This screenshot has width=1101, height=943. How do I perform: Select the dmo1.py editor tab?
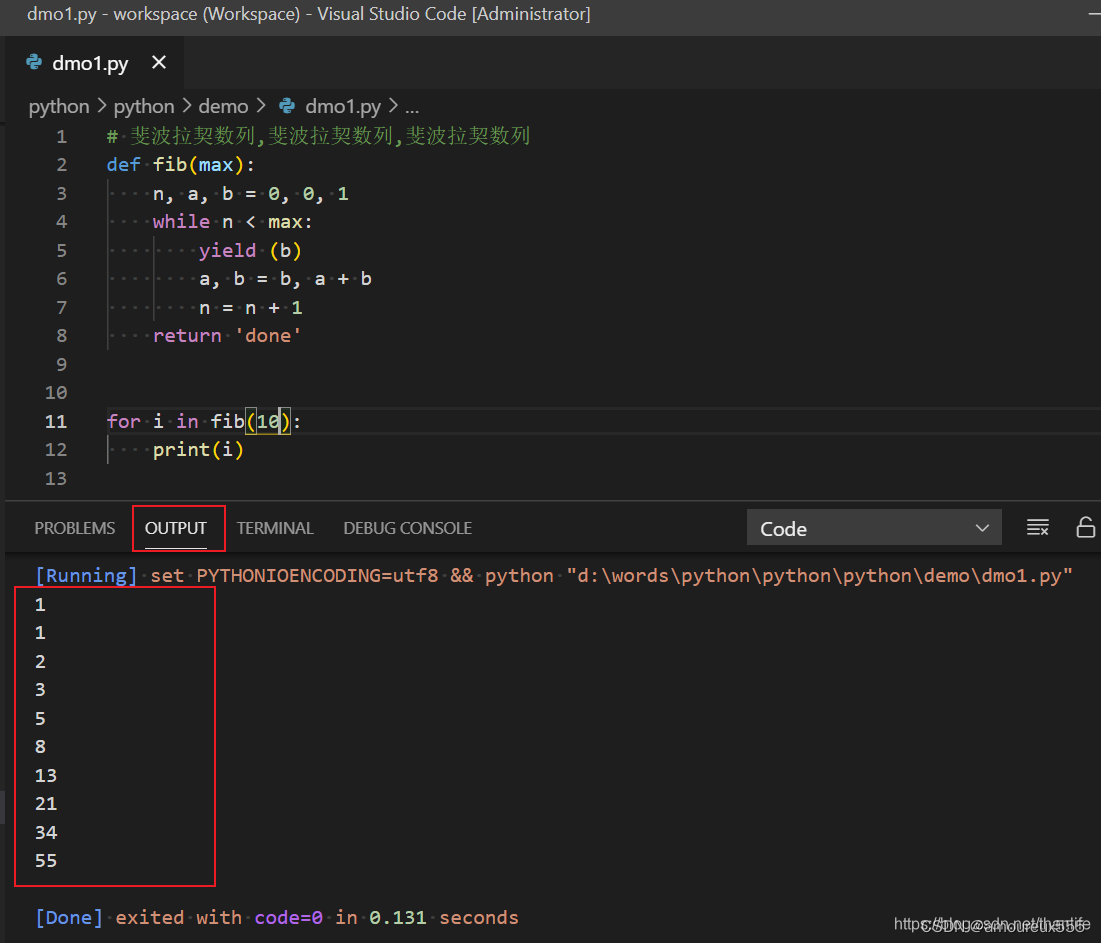click(x=95, y=62)
